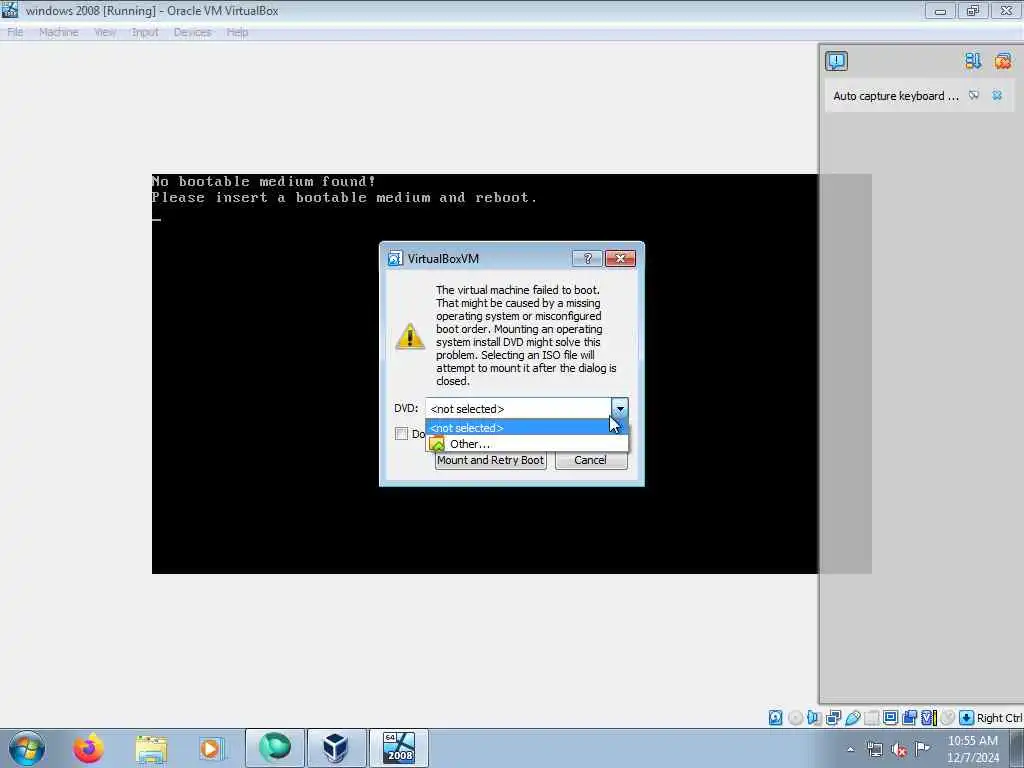
Task: Open the media player taskbar icon
Action: coord(212,748)
